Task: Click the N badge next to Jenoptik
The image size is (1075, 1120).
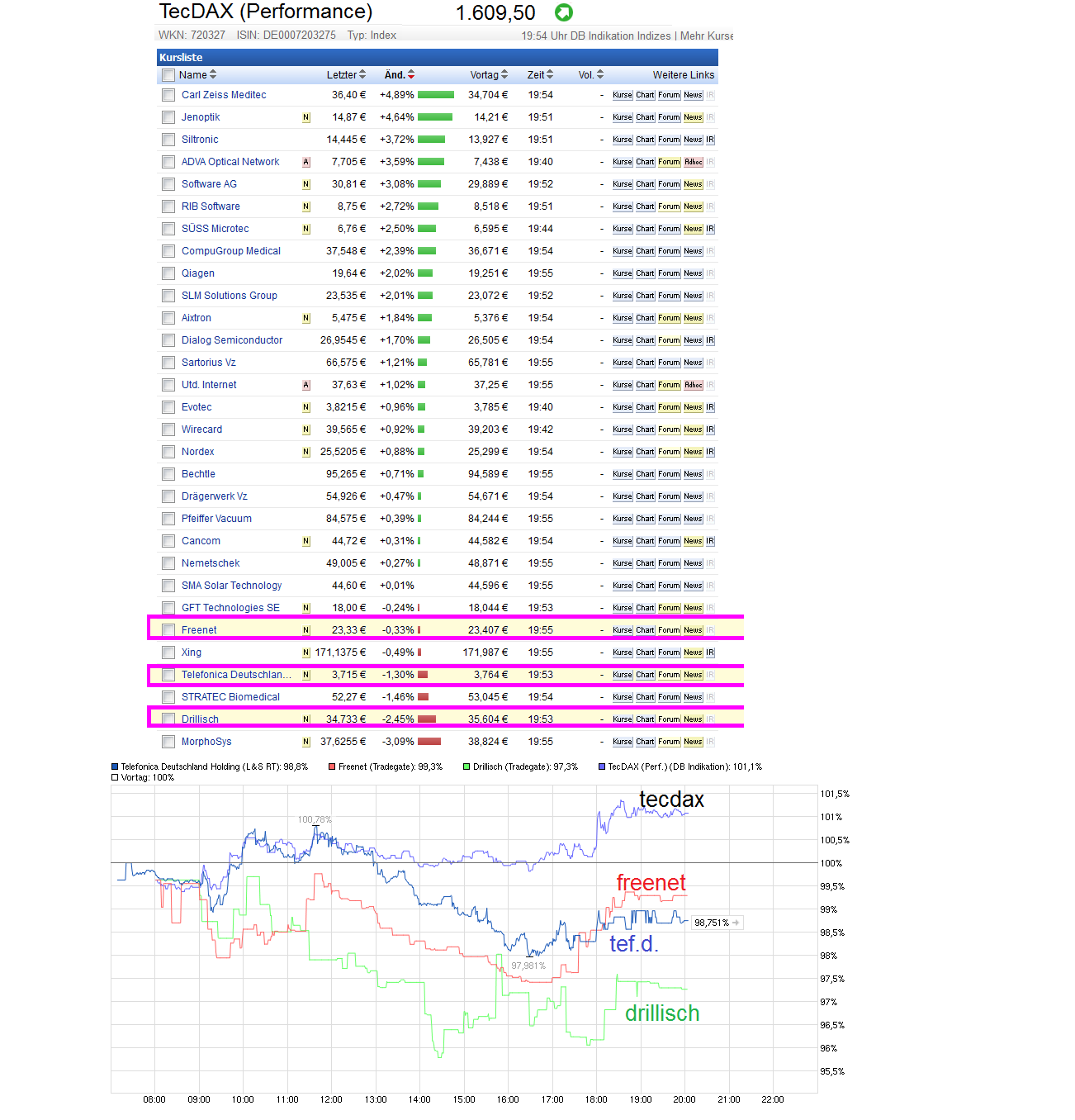Action: [x=306, y=117]
